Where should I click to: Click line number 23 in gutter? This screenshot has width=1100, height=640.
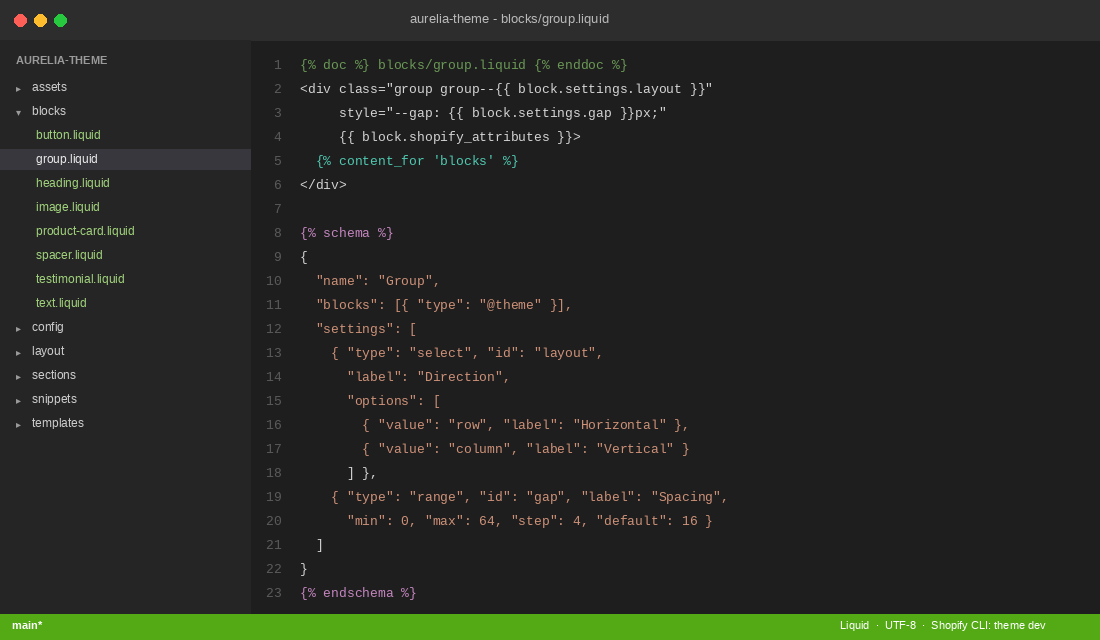click(274, 593)
